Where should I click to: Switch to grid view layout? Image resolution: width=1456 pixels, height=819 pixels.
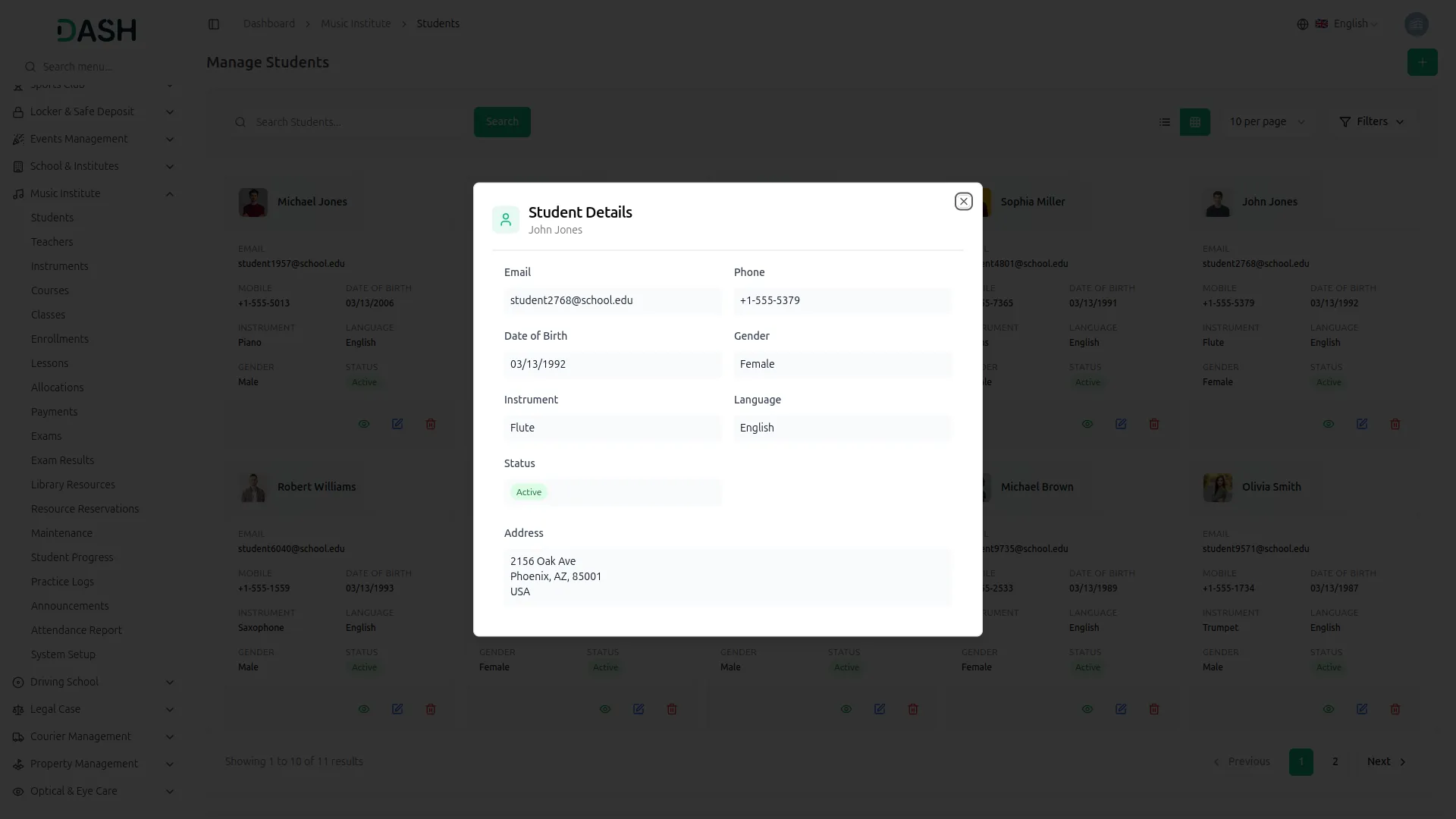pyautogui.click(x=1195, y=122)
